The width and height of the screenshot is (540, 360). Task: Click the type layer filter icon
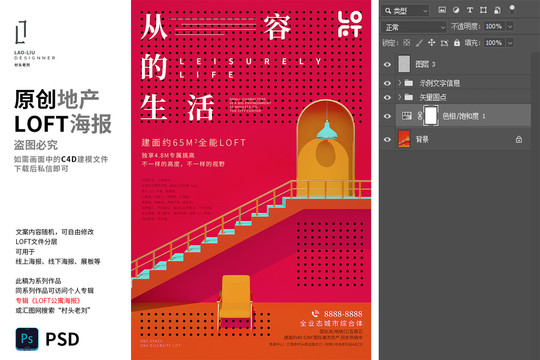pyautogui.click(x=470, y=10)
